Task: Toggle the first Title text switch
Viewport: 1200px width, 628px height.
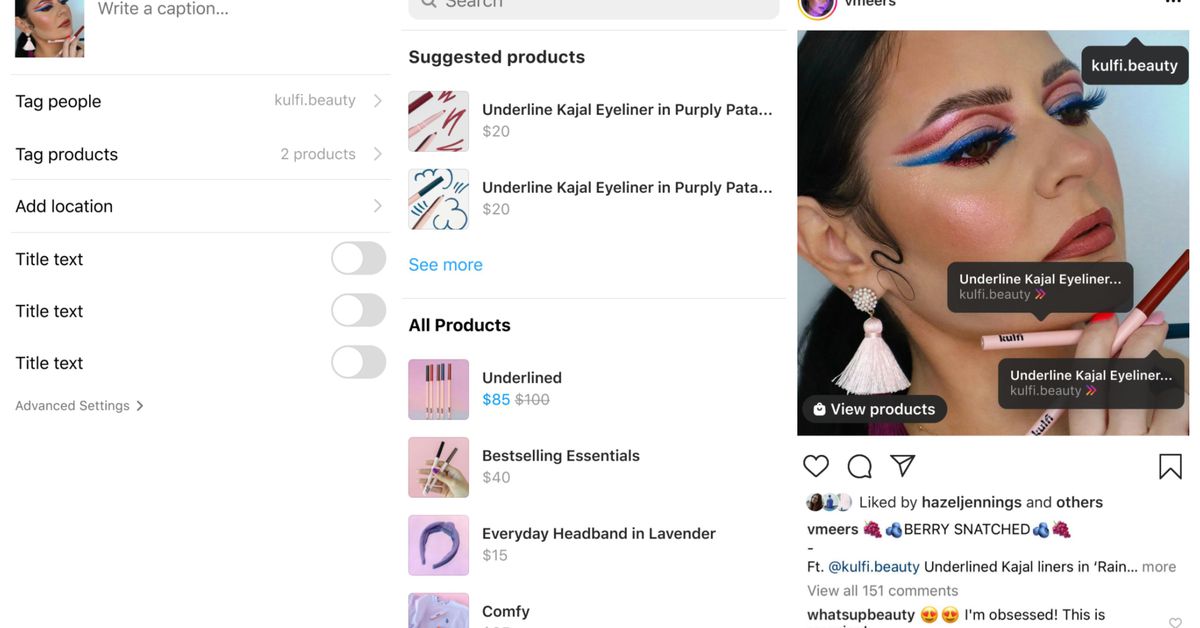Action: pyautogui.click(x=358, y=258)
